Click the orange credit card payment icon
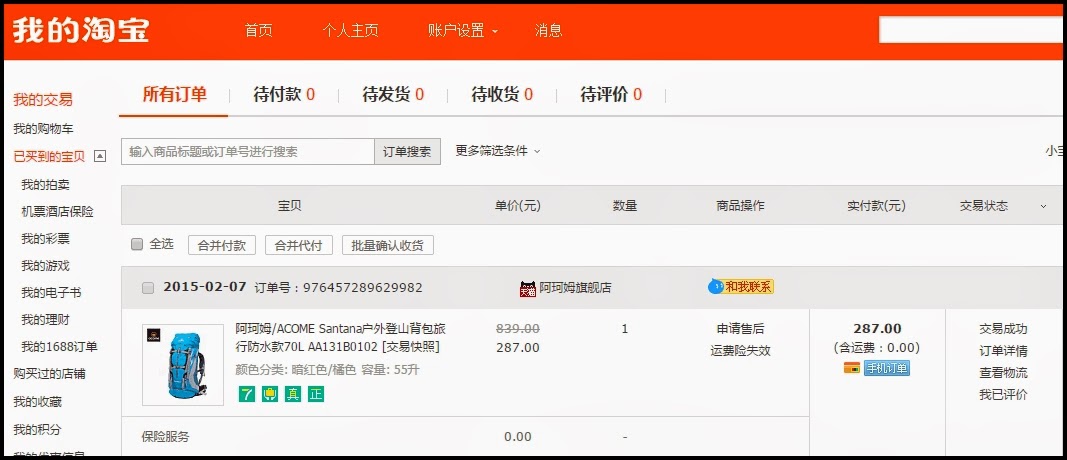The height and width of the screenshot is (460, 1067). (x=851, y=368)
